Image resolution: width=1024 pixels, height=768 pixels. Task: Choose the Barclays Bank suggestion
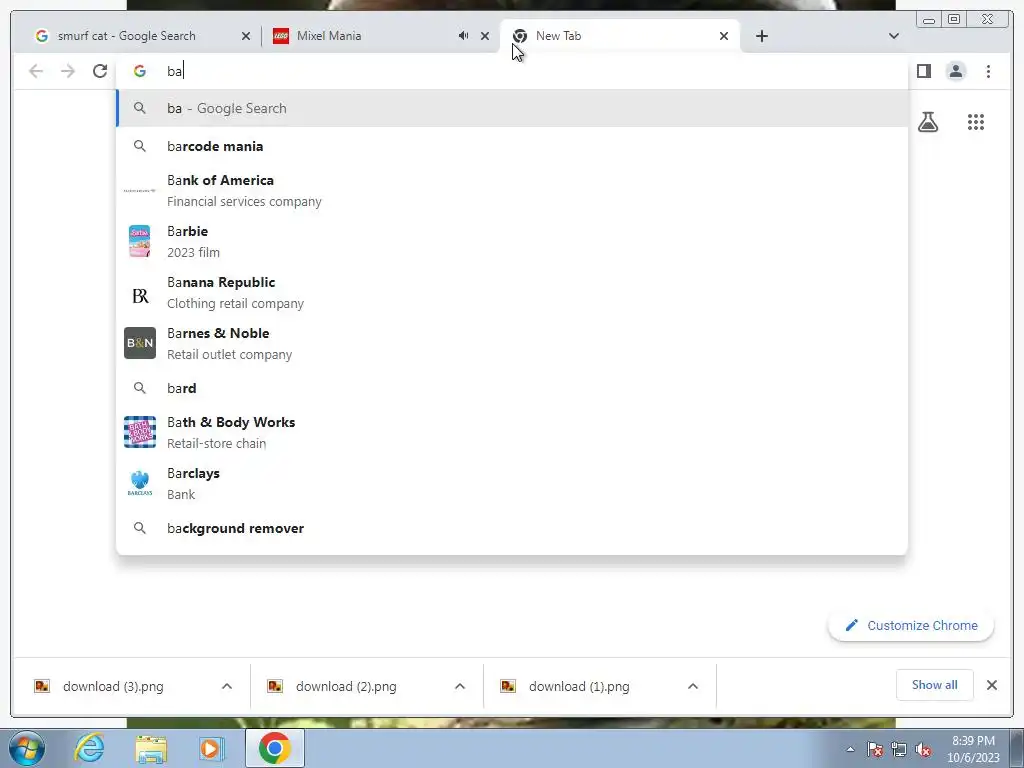coord(512,483)
